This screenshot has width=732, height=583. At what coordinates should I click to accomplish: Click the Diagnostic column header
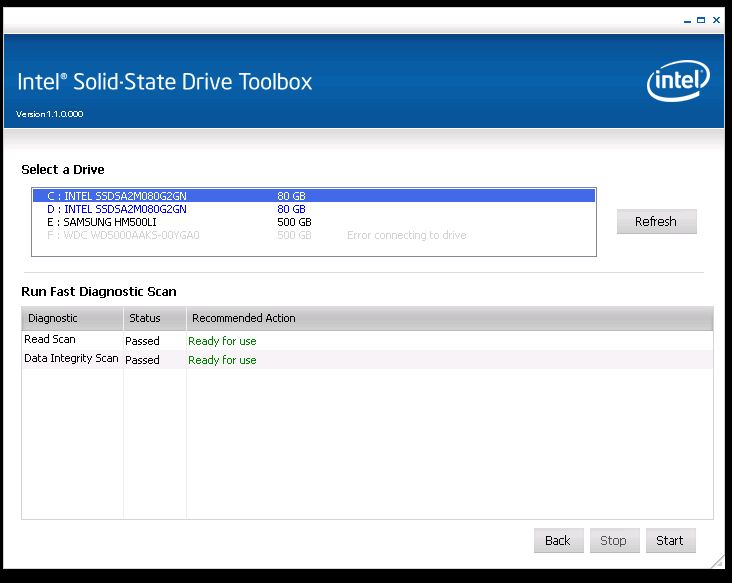[x=72, y=318]
